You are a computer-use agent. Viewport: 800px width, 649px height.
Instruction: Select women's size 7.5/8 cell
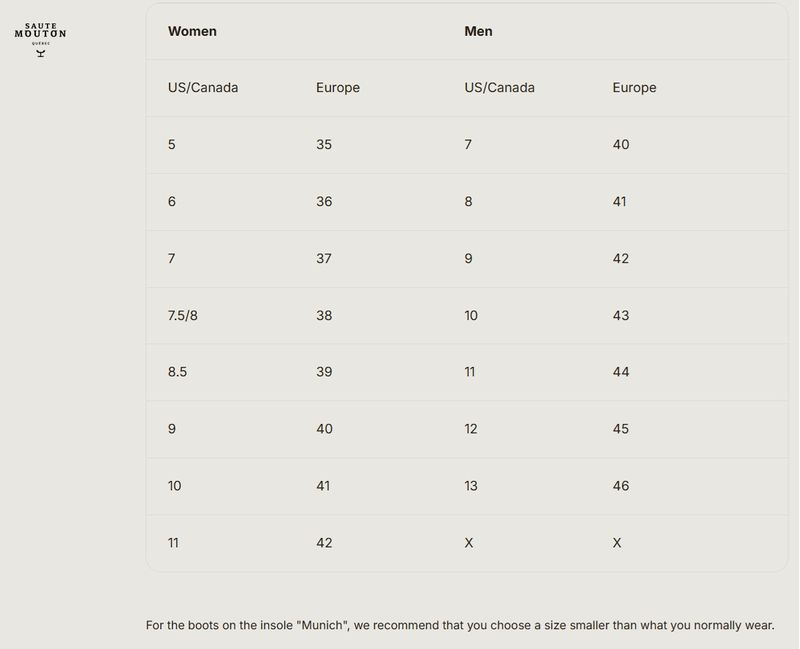pos(183,315)
